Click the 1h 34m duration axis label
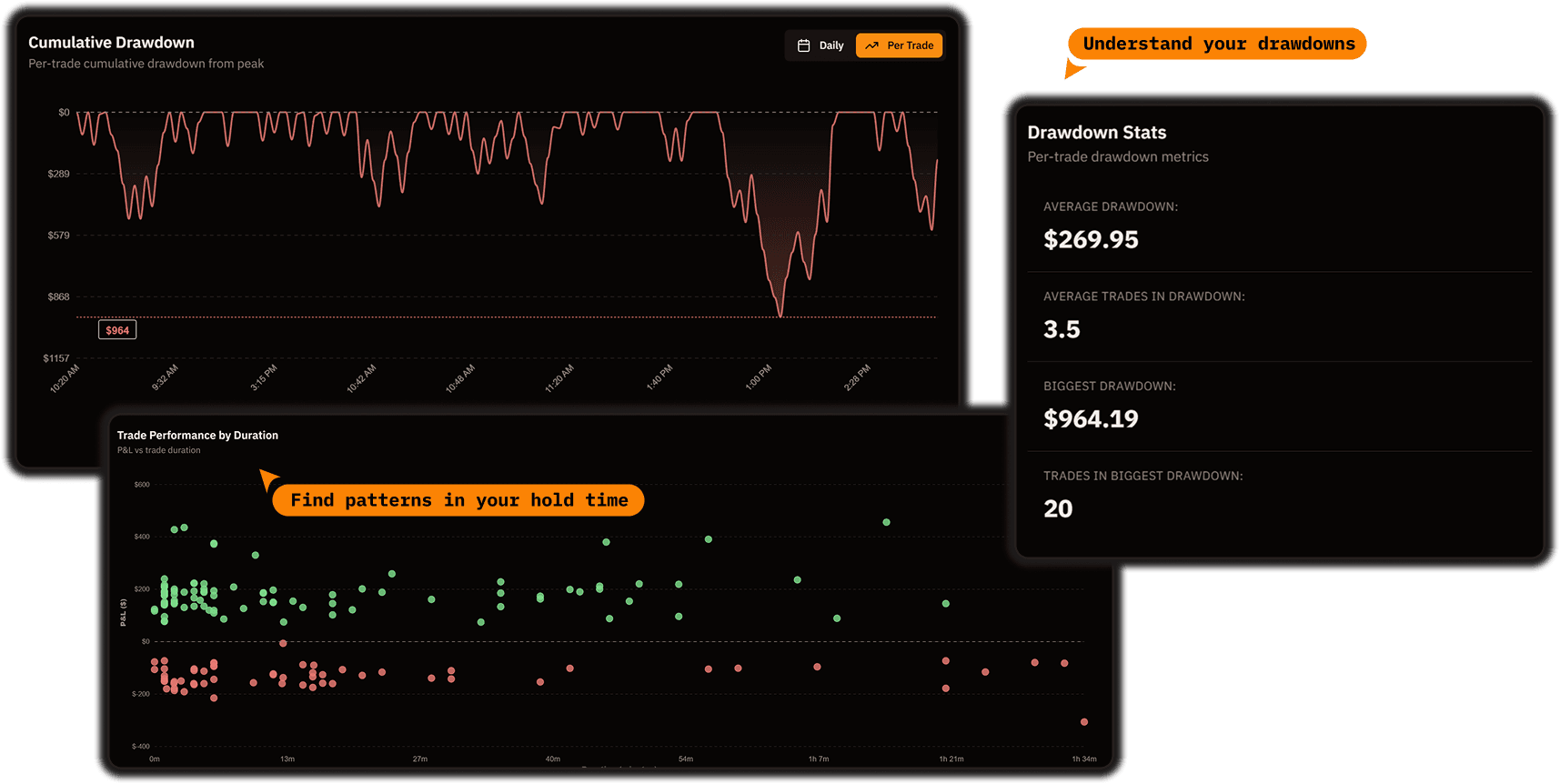The width and height of the screenshot is (1560, 784). click(x=1084, y=759)
